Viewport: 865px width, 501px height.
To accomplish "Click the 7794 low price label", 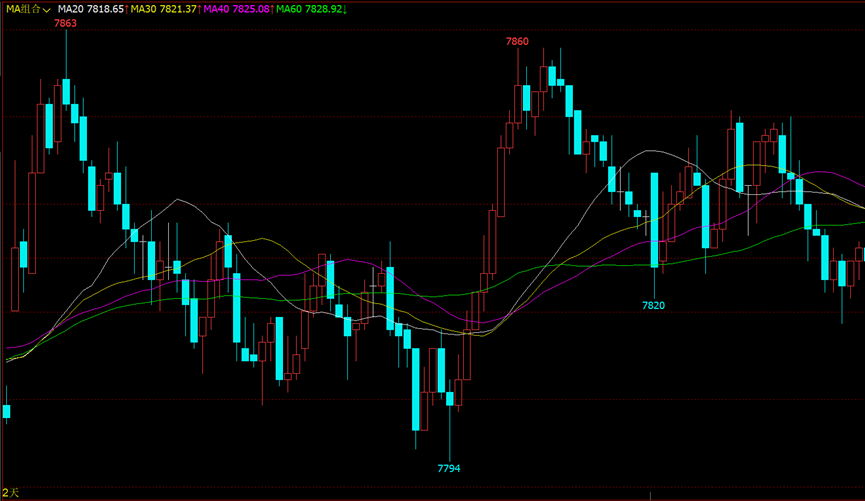I will (x=448, y=468).
